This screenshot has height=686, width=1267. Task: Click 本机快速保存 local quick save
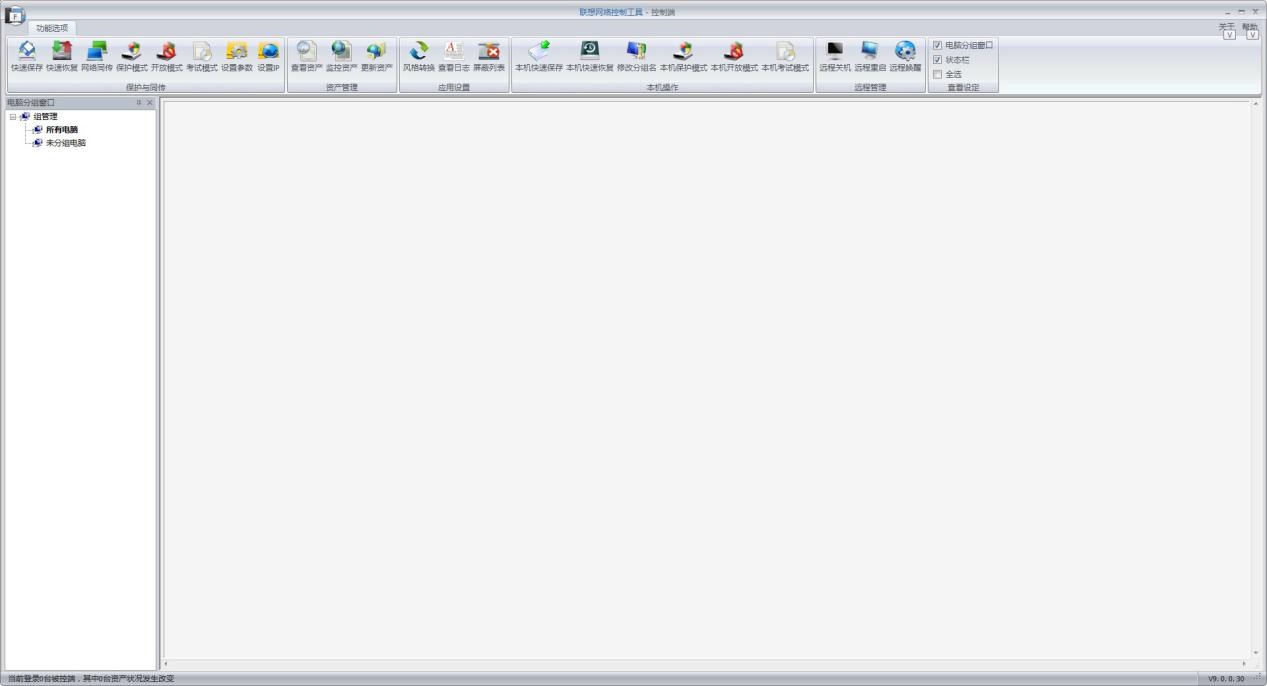coord(539,57)
